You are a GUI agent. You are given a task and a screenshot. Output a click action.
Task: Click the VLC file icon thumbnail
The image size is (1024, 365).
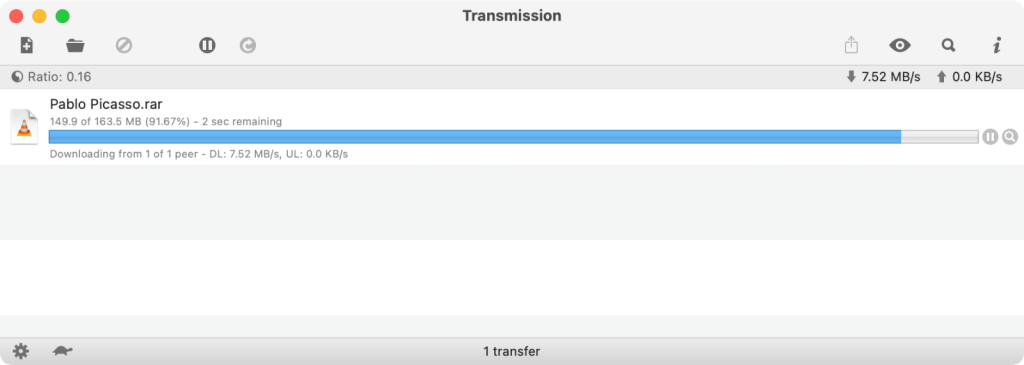point(24,127)
